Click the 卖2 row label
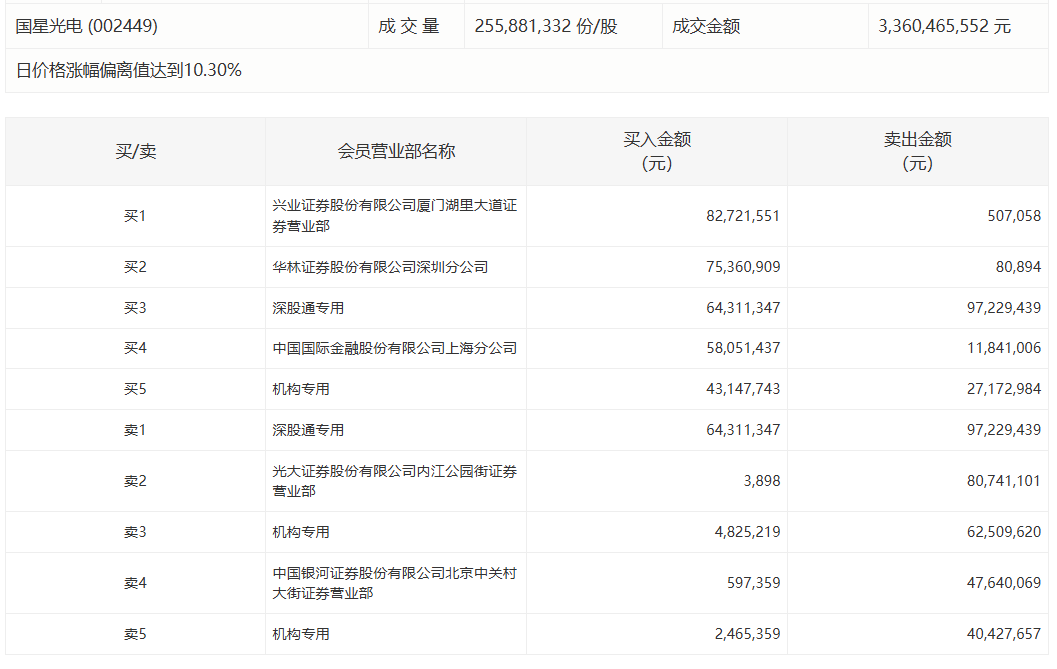1057x669 pixels. 135,482
